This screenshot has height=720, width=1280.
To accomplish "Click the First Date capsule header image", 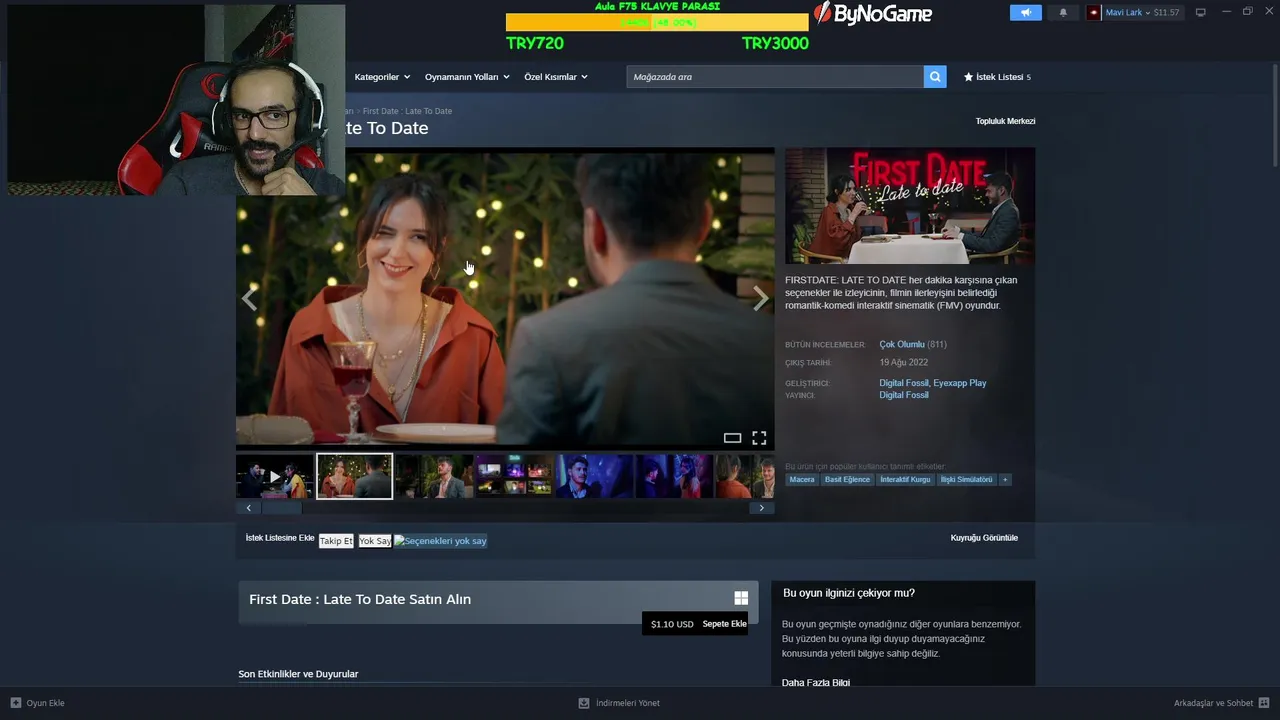I will pyautogui.click(x=910, y=206).
